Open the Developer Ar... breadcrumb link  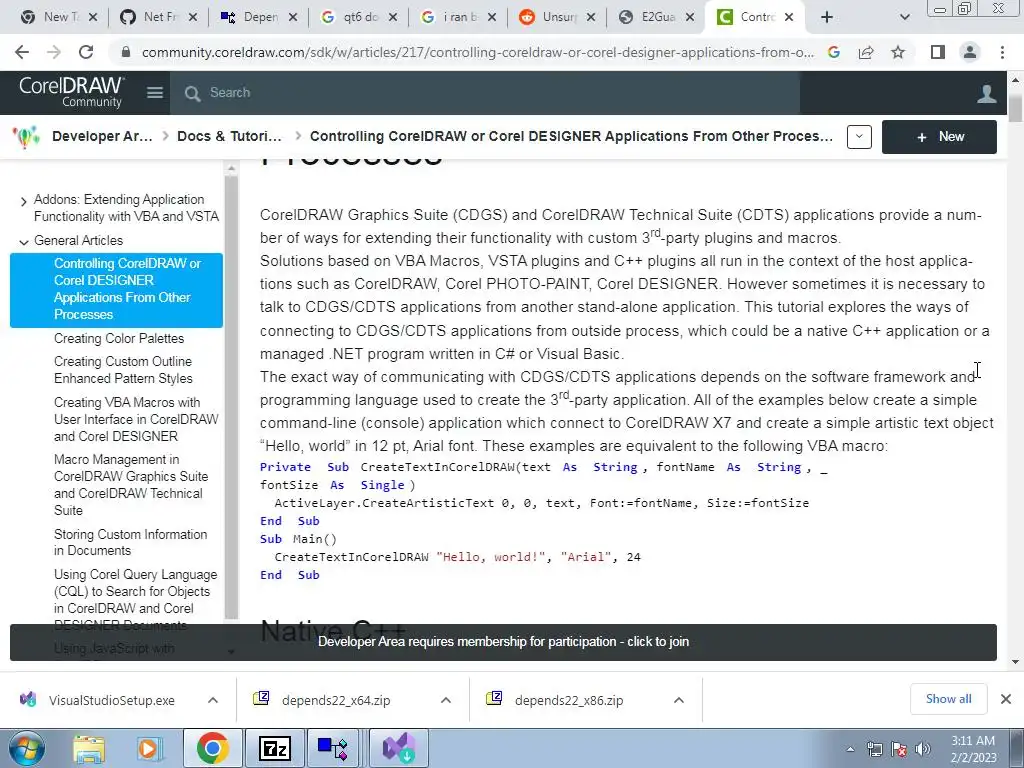(x=102, y=136)
